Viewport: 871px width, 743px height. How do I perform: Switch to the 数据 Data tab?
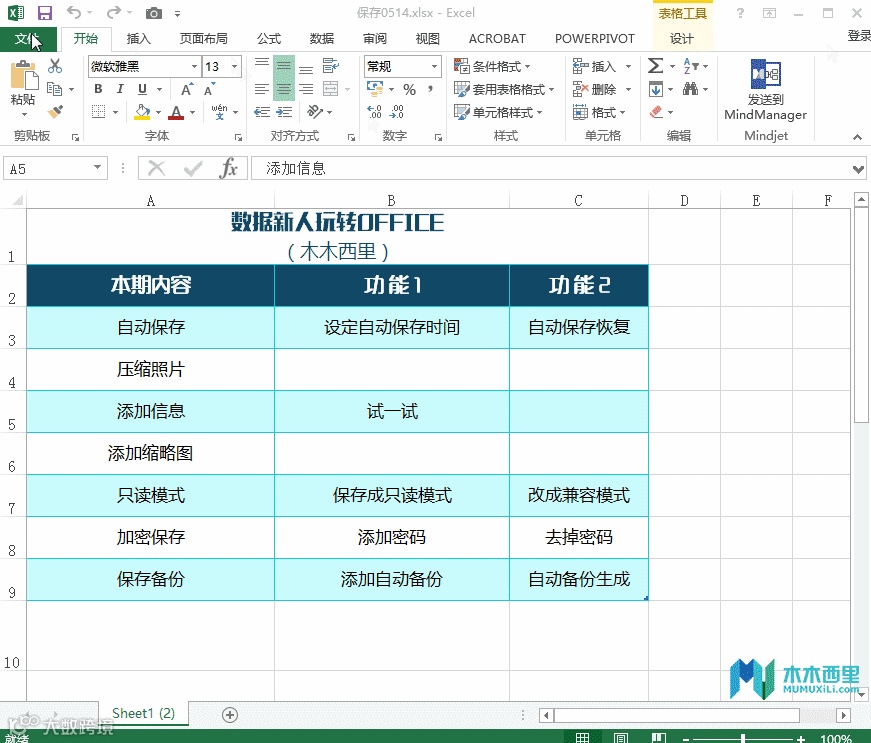click(322, 39)
